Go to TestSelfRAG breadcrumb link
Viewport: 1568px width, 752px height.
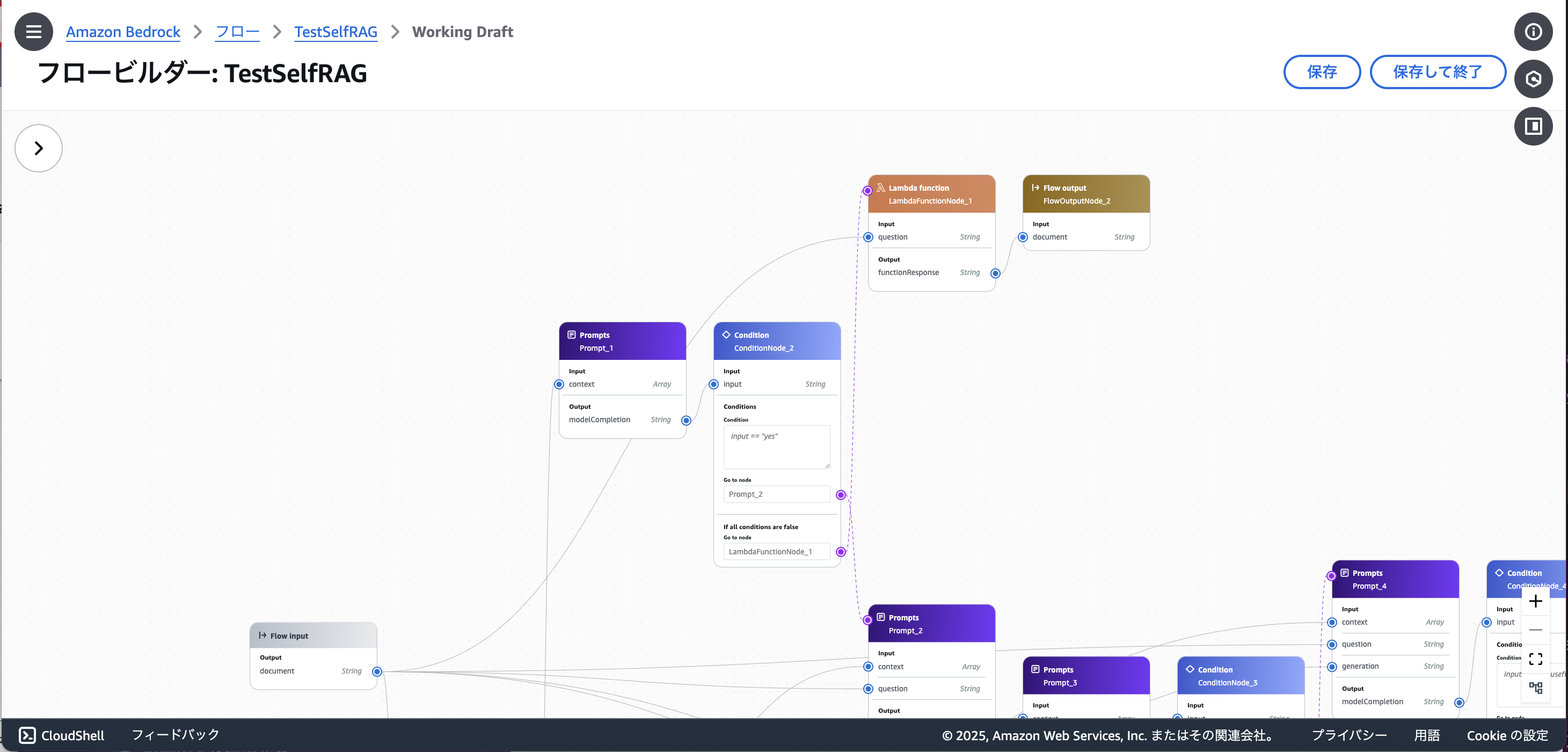tap(336, 32)
